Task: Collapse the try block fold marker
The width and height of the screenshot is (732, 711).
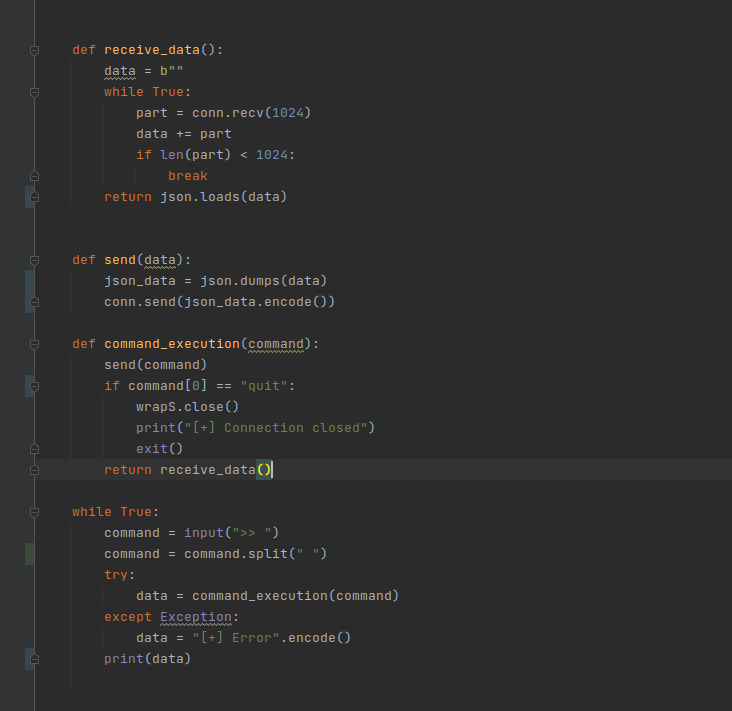Action: tap(34, 575)
